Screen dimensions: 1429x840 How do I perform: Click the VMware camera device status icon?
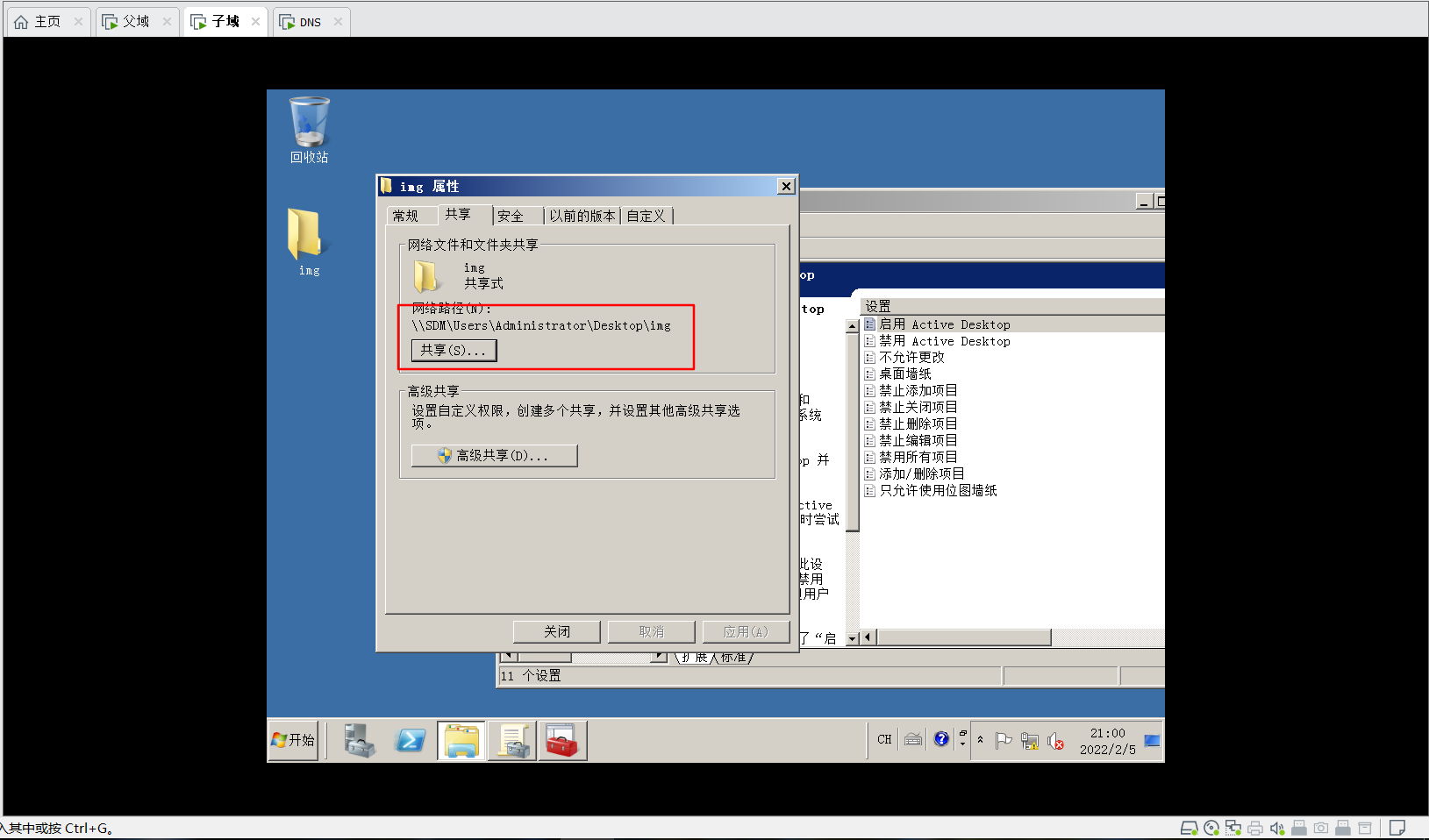click(1321, 828)
